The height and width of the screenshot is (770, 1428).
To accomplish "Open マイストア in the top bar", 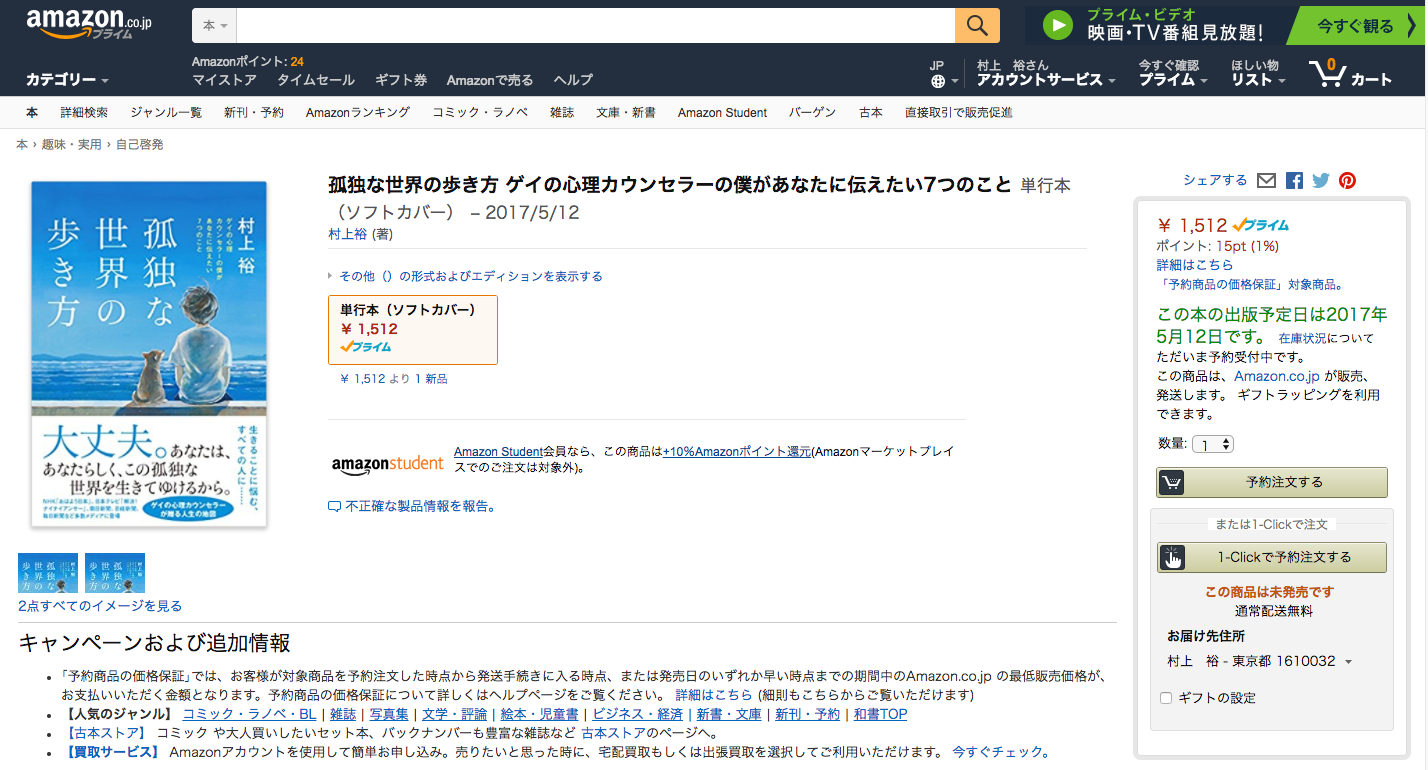I will [x=224, y=80].
